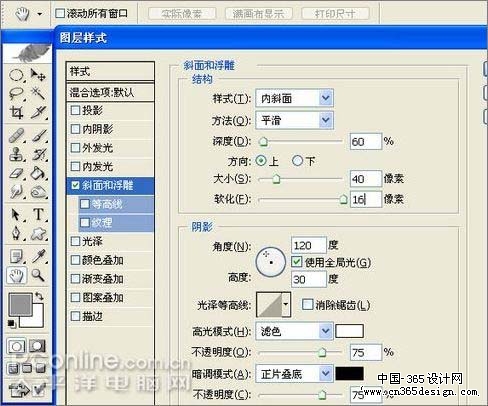The width and height of the screenshot is (488, 406).
Task: Select the Eyedropper tool
Action: point(39,256)
